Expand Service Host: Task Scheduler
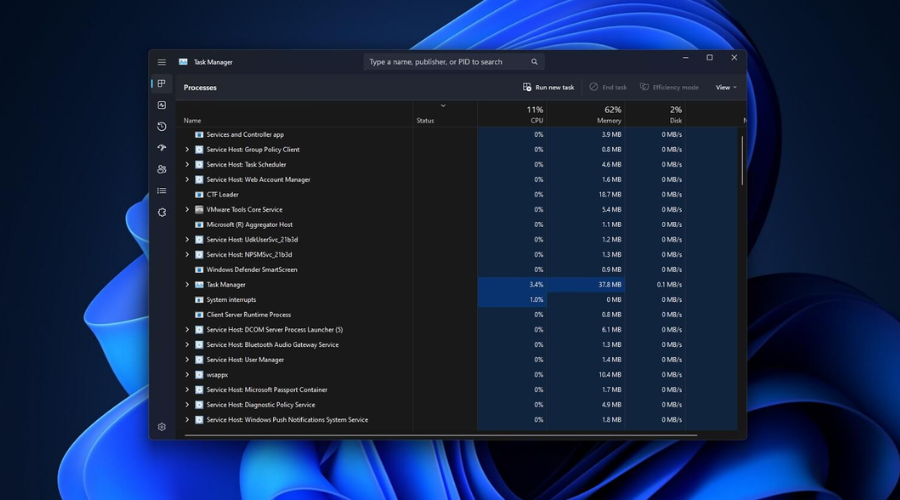 (x=187, y=165)
